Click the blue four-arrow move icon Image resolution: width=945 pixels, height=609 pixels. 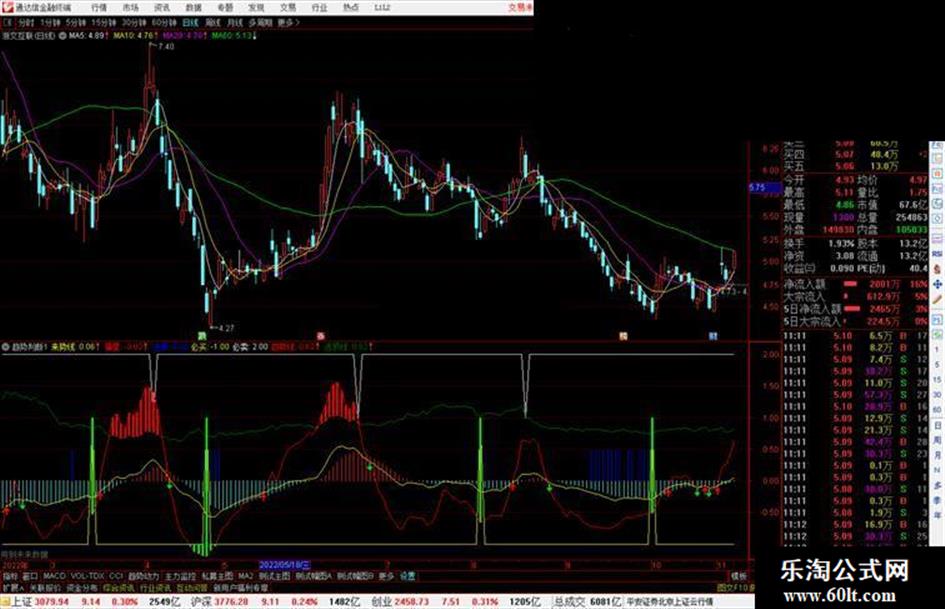coord(937,284)
